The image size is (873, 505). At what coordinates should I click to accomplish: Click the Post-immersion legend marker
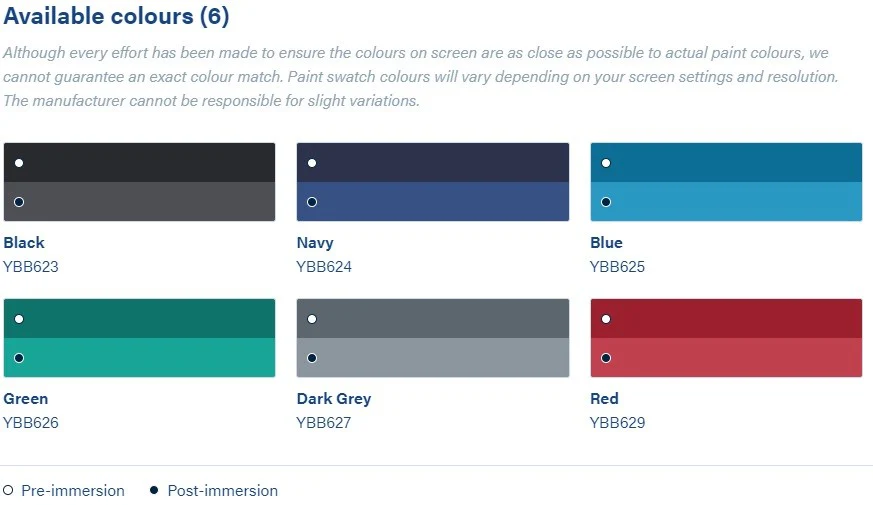click(x=154, y=491)
